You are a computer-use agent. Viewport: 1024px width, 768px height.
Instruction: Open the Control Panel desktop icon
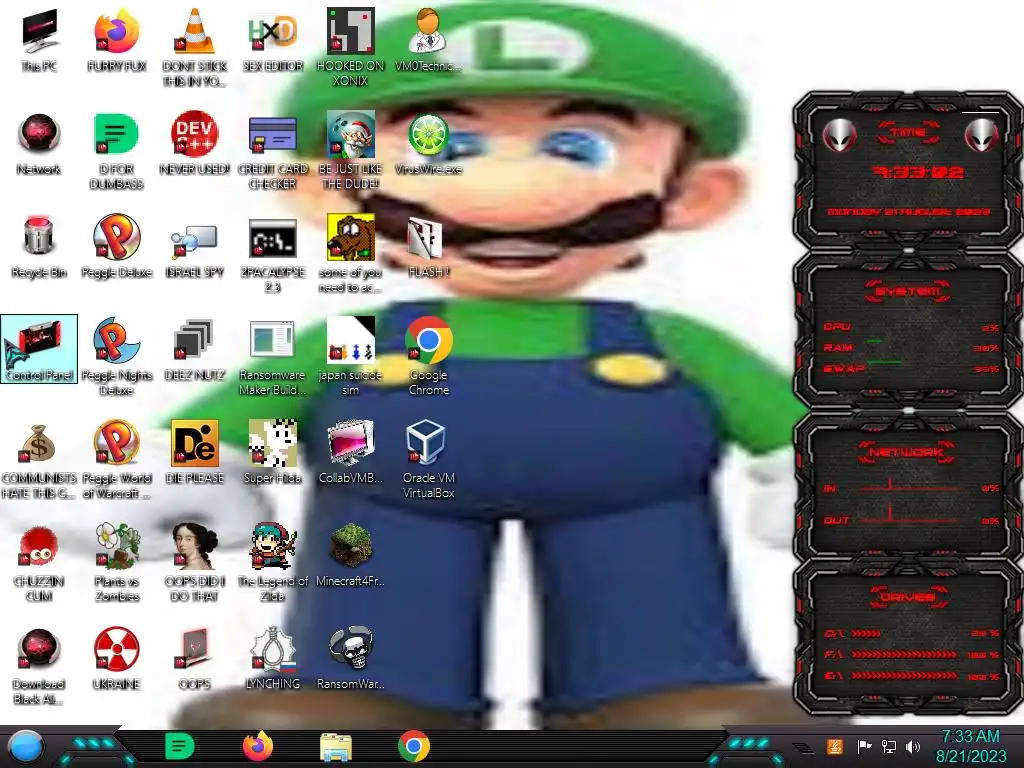point(39,349)
